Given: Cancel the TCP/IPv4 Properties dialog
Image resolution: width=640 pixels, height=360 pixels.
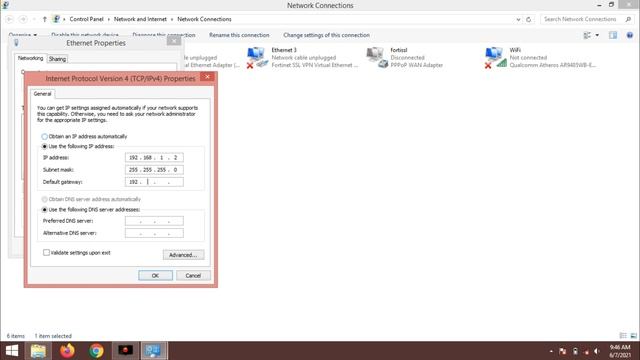Looking at the screenshot, I should (193, 276).
